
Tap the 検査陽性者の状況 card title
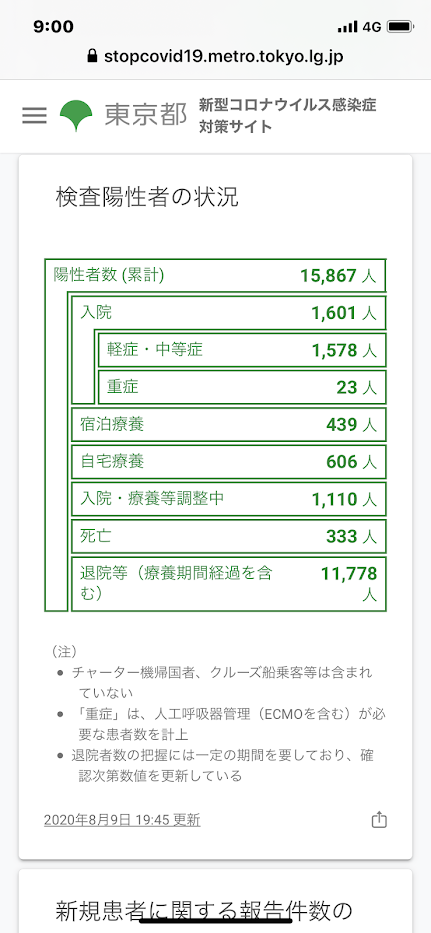[x=147, y=197]
